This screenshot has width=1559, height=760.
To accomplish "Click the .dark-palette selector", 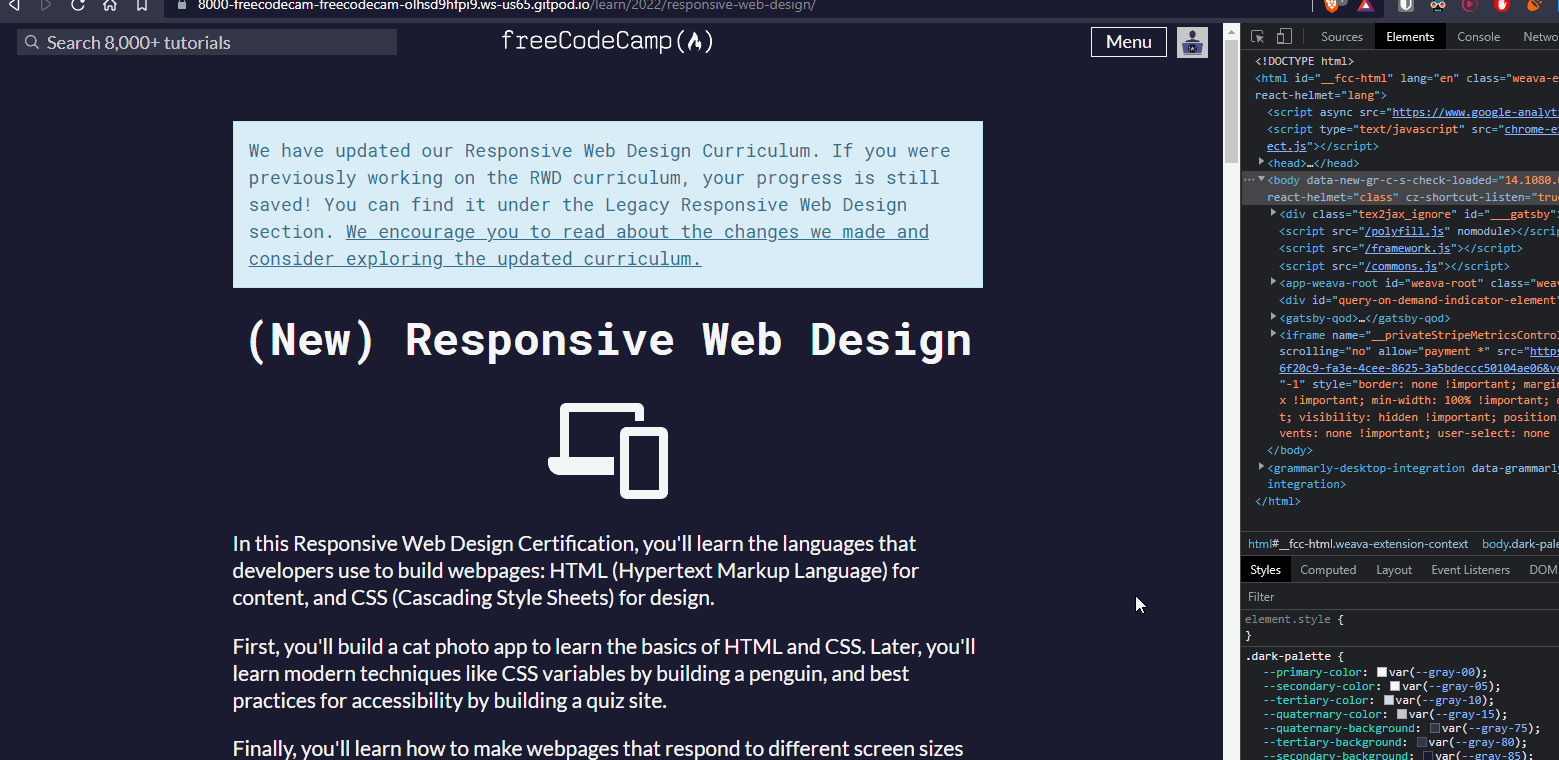I will tap(1288, 656).
